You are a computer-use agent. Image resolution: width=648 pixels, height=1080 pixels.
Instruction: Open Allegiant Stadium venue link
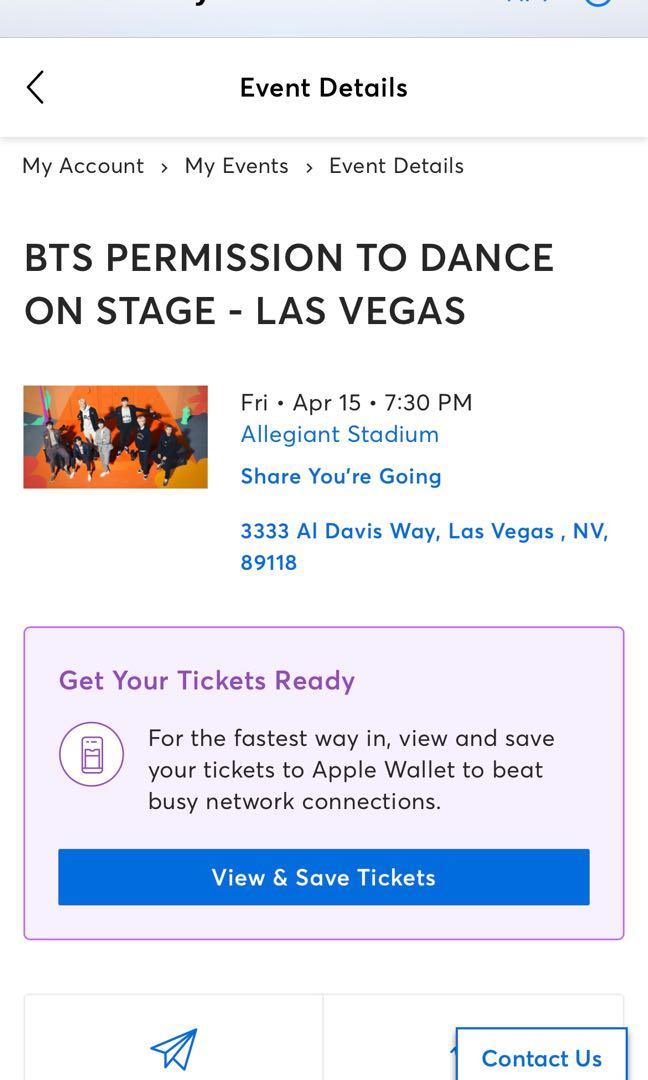(339, 434)
